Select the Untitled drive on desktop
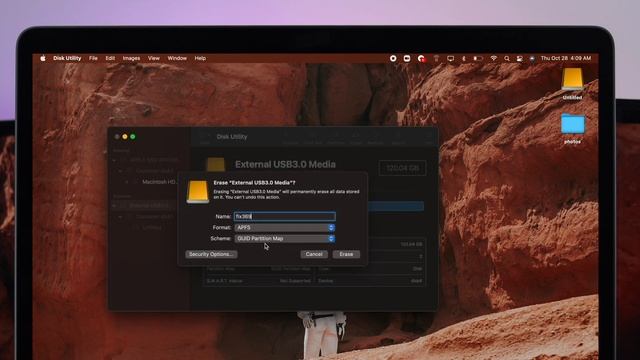Screen dimensions: 640x360 572,84
